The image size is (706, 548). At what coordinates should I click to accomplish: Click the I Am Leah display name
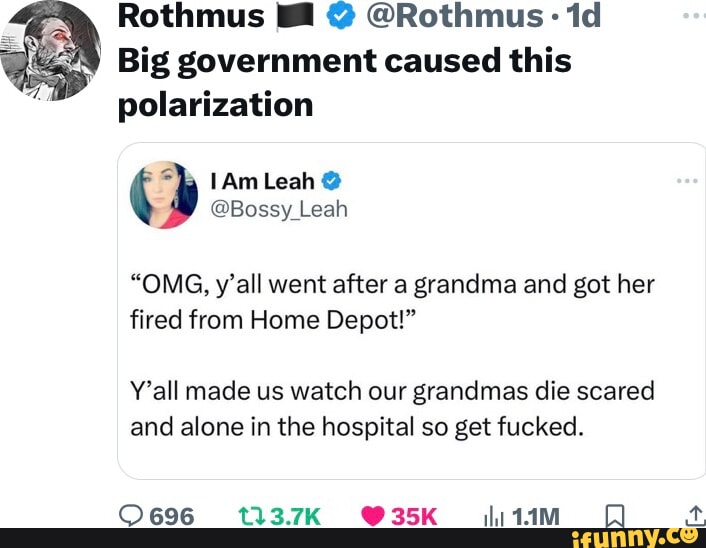(x=262, y=181)
